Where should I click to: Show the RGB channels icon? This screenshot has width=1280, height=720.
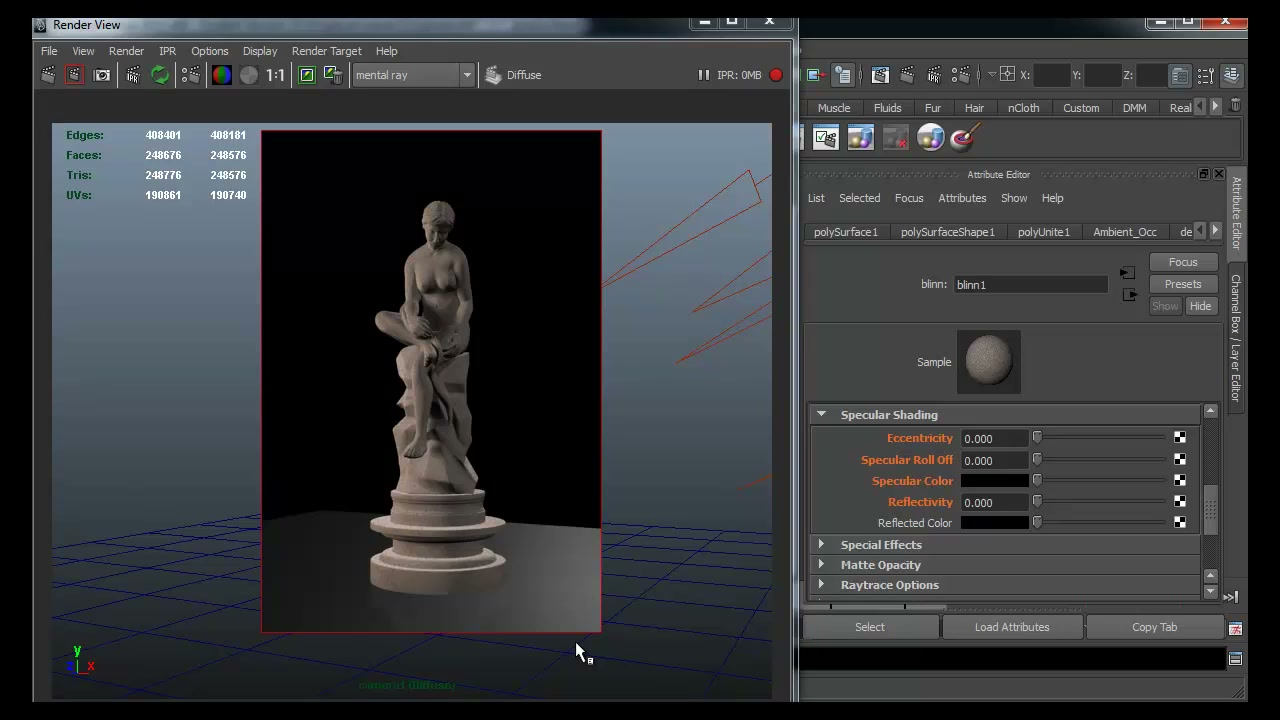(x=222, y=75)
